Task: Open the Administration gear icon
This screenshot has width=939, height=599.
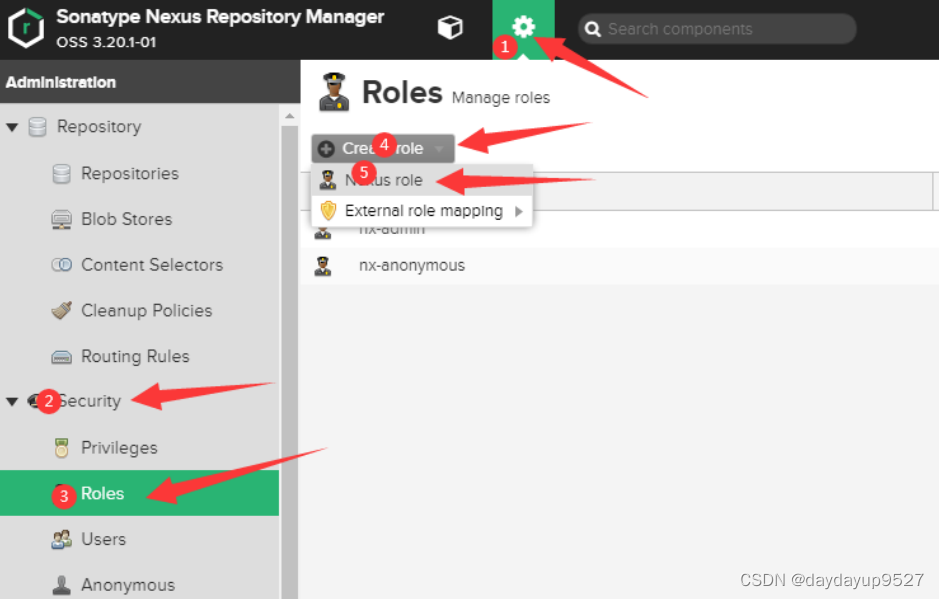Action: pos(523,27)
